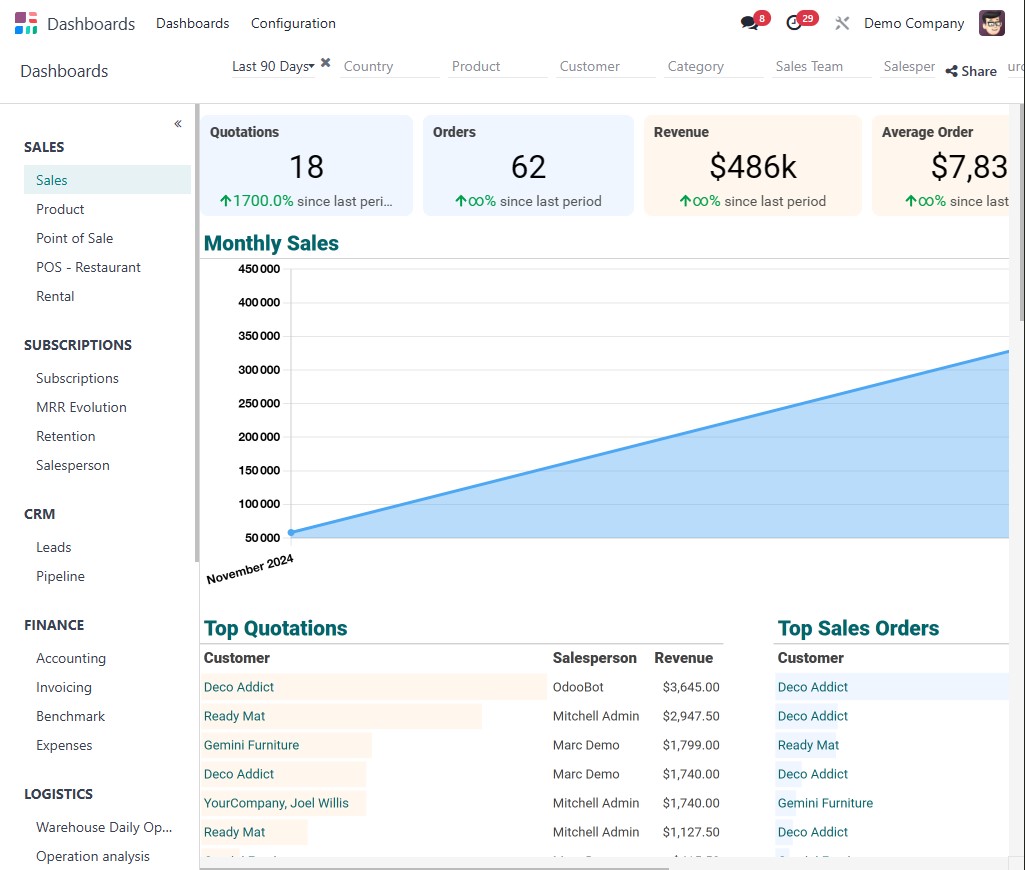The height and width of the screenshot is (870, 1025).
Task: Click the $1,799.00 revenue cell
Action: pos(691,745)
